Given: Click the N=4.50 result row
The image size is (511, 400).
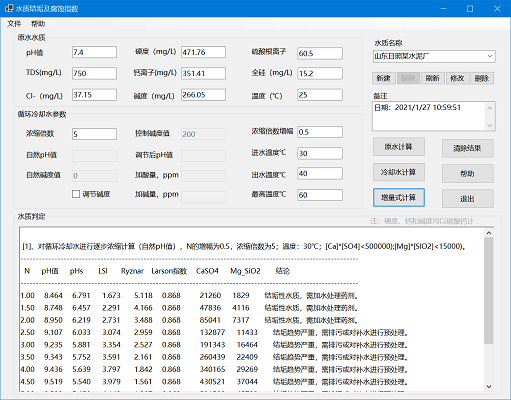Looking at the screenshot, I should [x=214, y=382].
